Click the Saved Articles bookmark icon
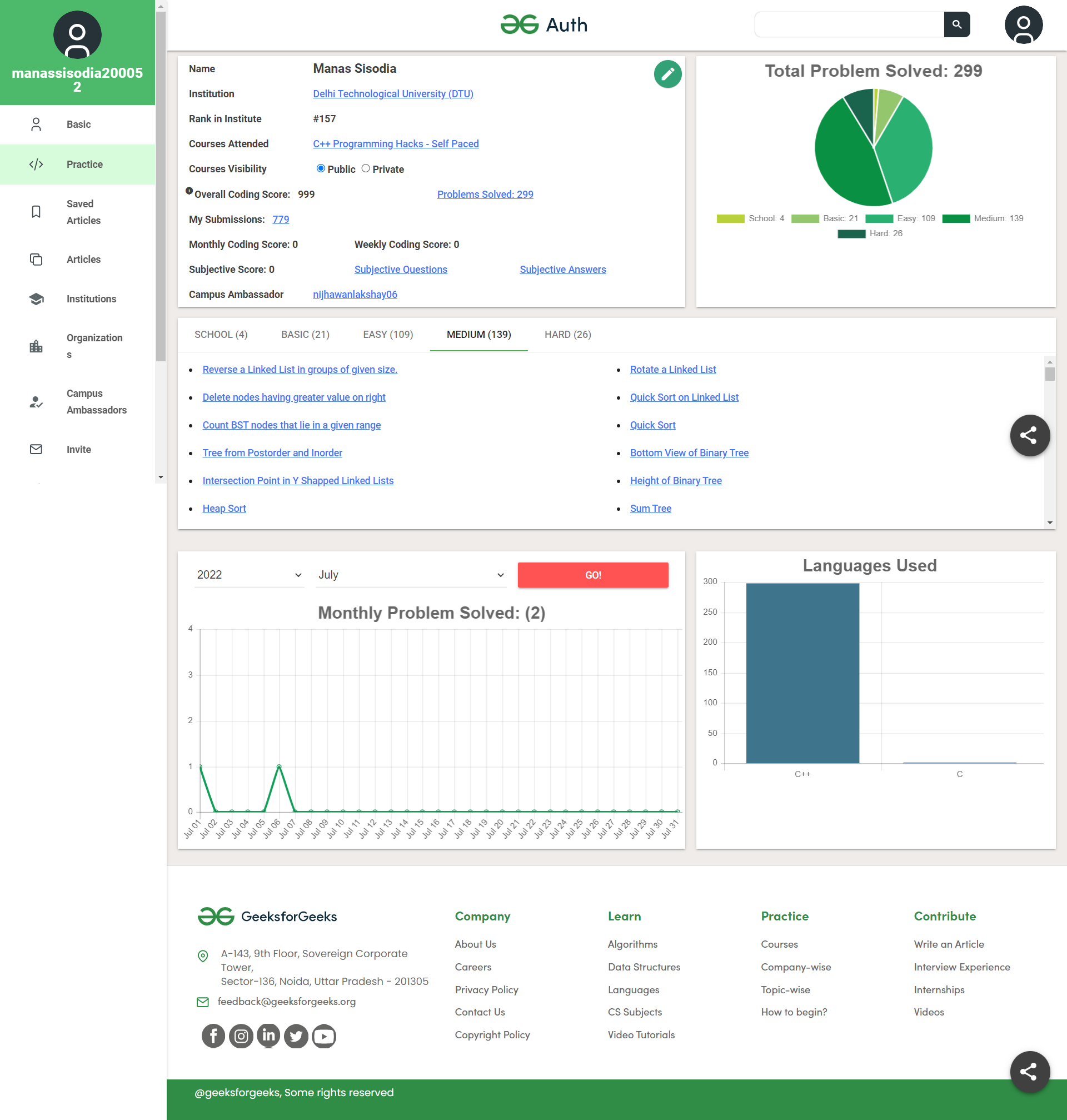The width and height of the screenshot is (1067, 1120). point(36,212)
